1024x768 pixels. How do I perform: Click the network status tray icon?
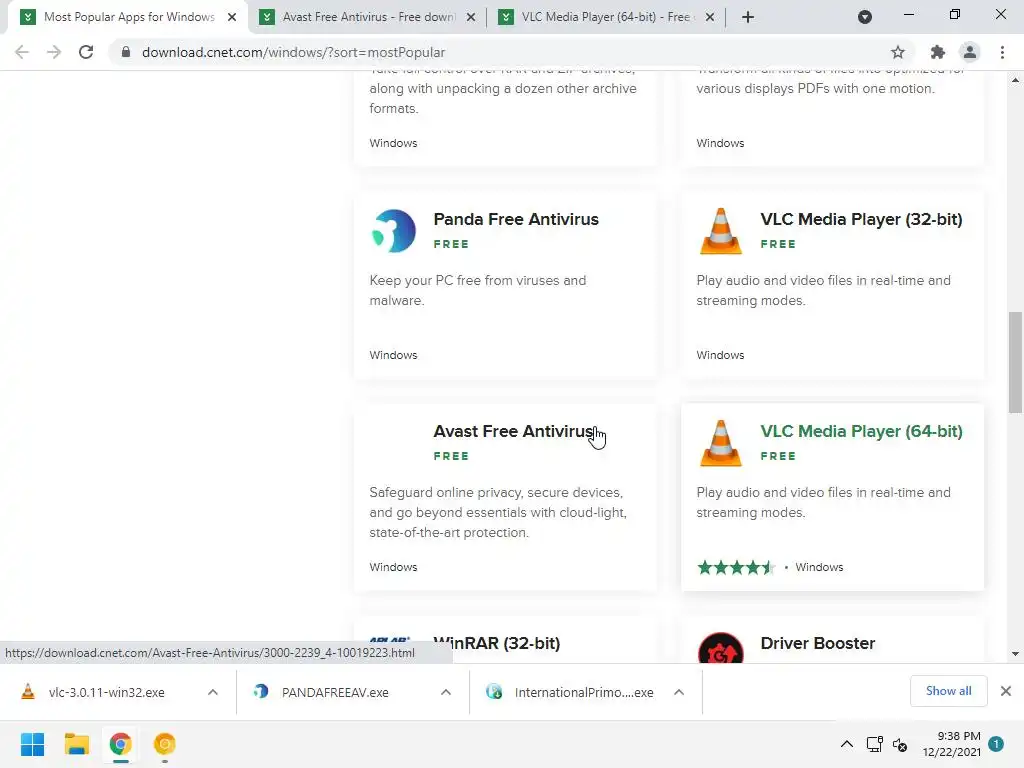874,744
